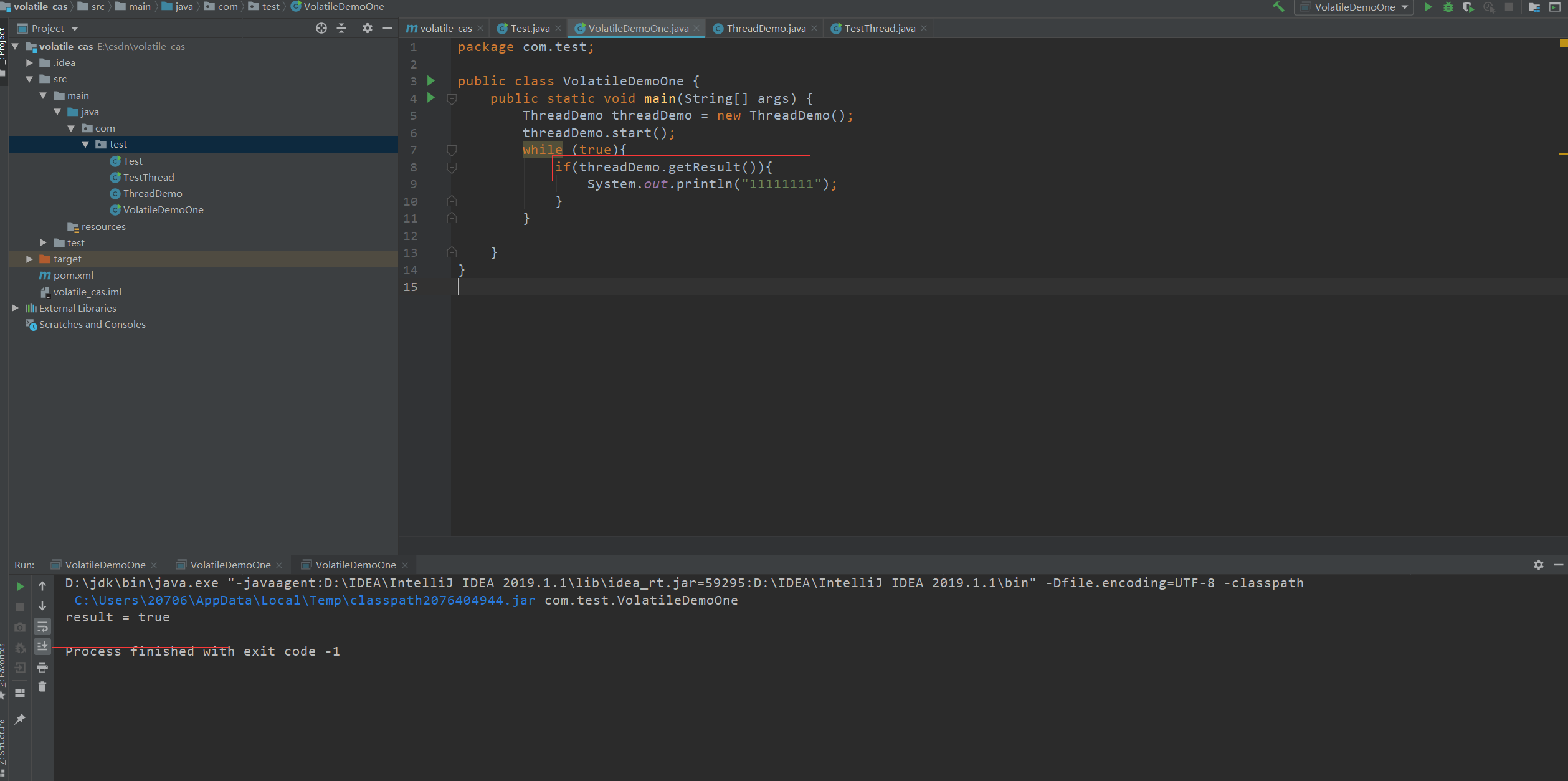Locate current file with crosshair icon
The width and height of the screenshot is (1568, 781).
click(x=321, y=28)
